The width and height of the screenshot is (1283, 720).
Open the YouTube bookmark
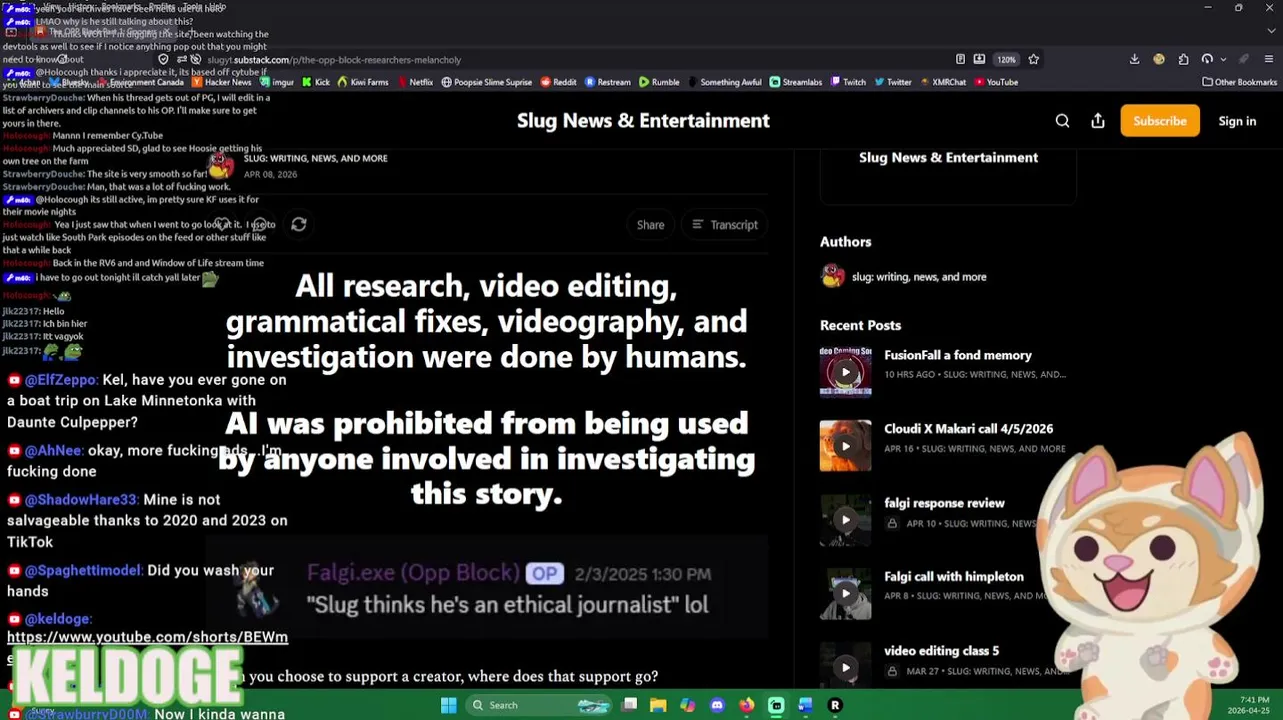point(996,83)
